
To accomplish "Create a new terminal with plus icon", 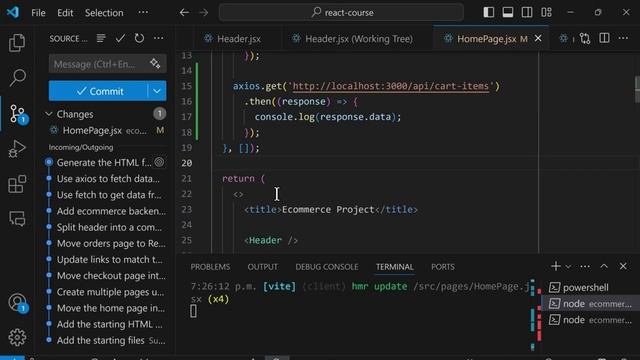I will (556, 266).
